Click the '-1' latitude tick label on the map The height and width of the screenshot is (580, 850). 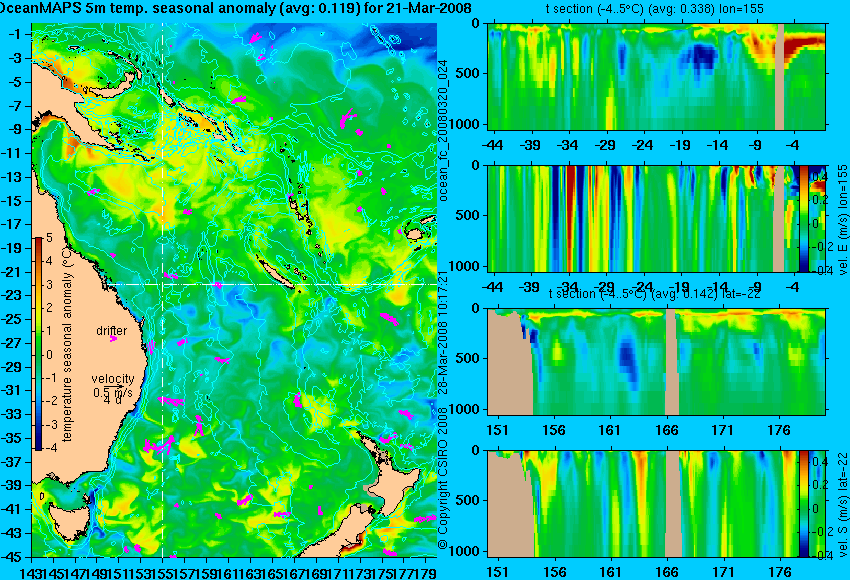(14, 34)
